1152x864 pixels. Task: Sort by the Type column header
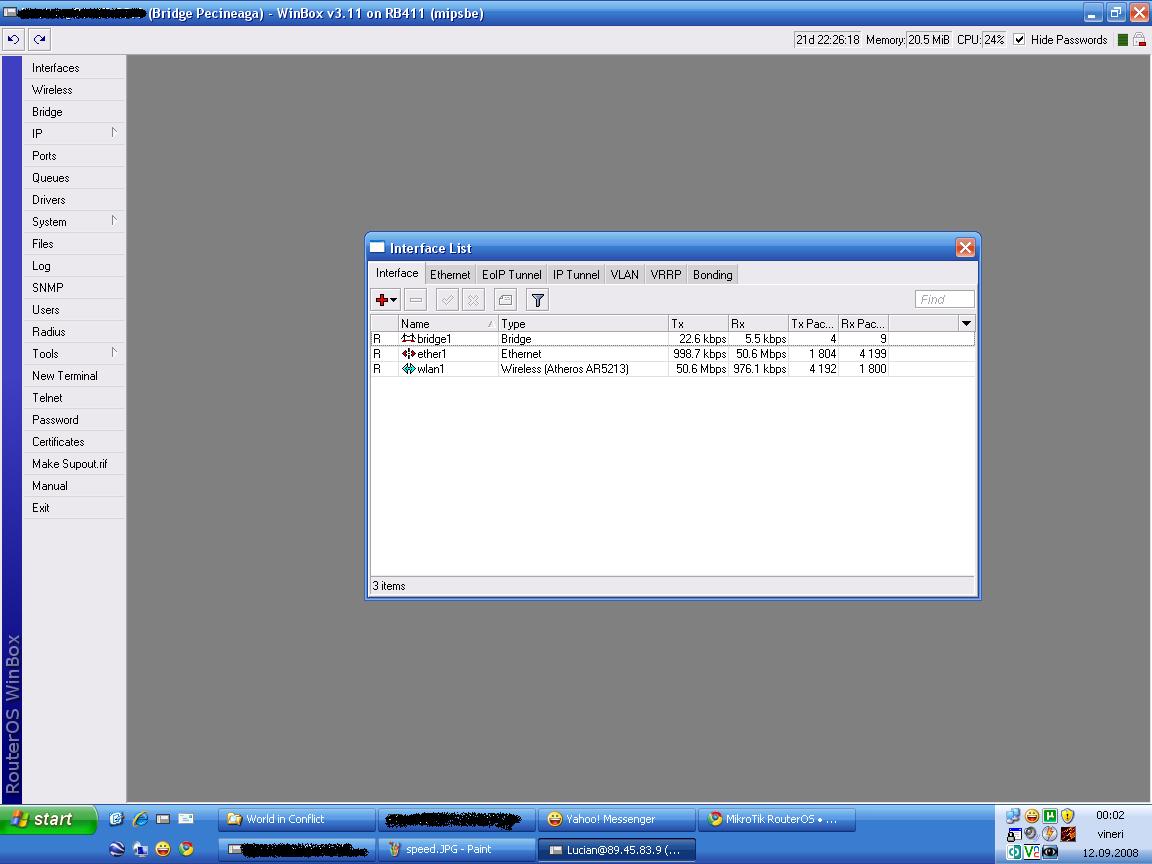[x=583, y=323]
